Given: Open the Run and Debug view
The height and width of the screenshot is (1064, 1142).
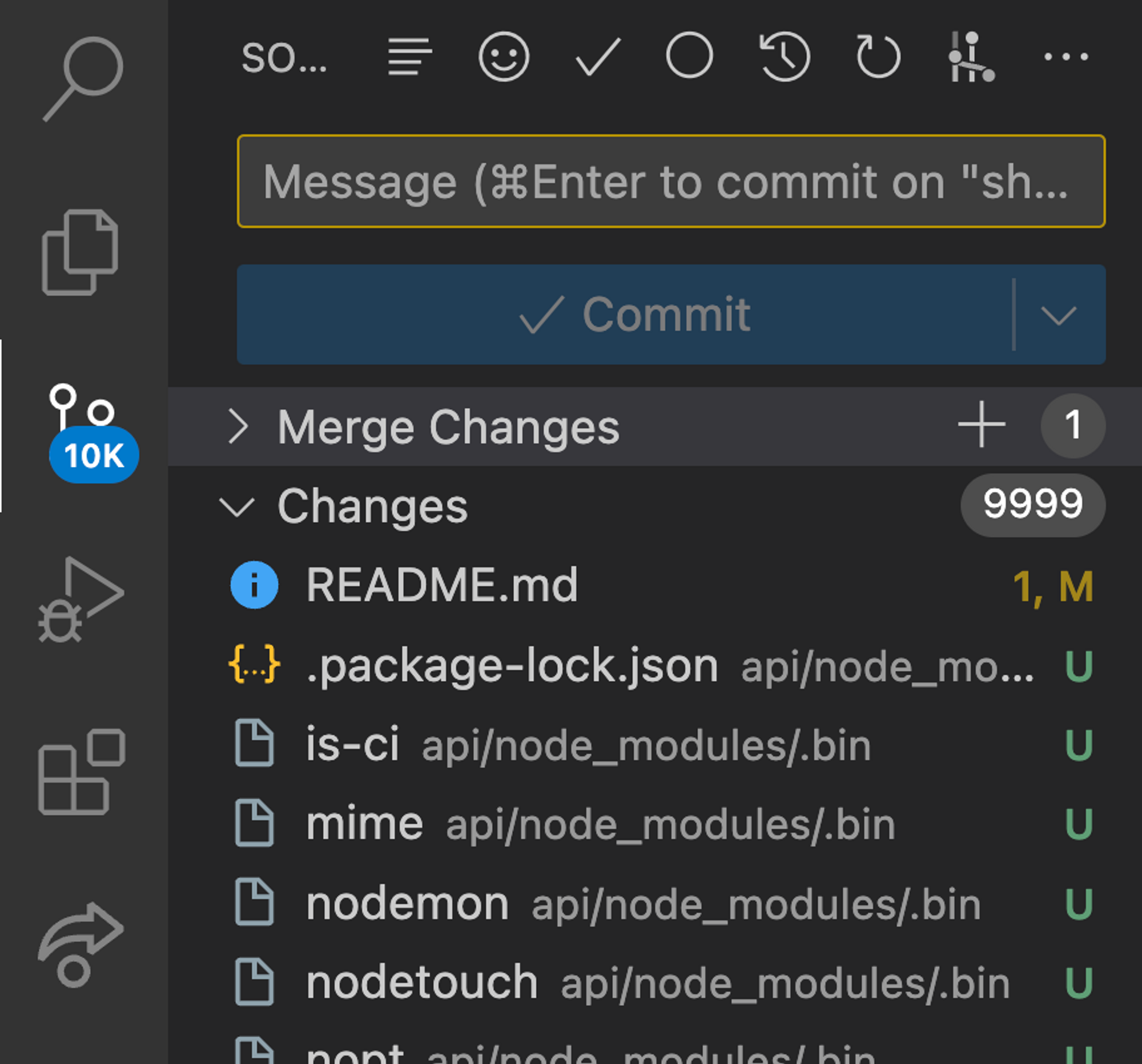Looking at the screenshot, I should 81,599.
